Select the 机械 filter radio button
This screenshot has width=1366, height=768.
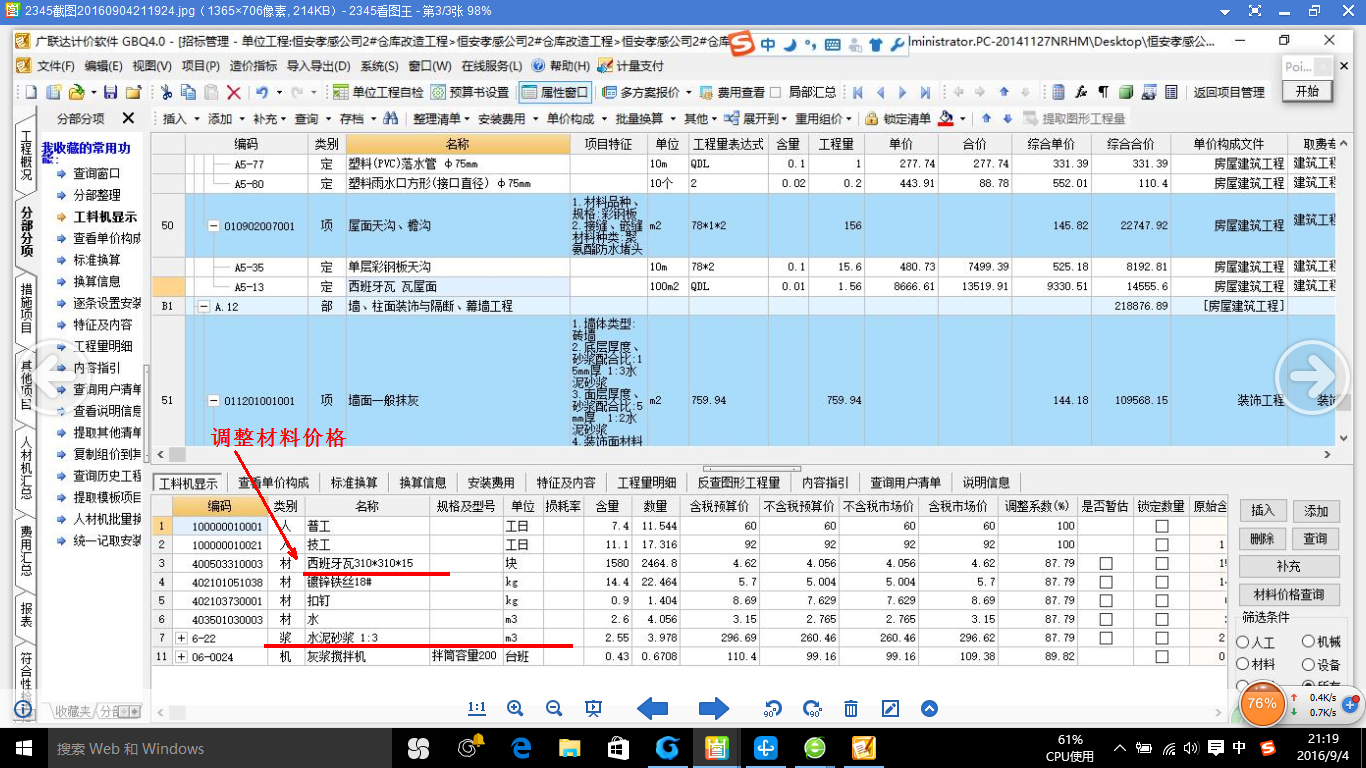(x=1308, y=642)
